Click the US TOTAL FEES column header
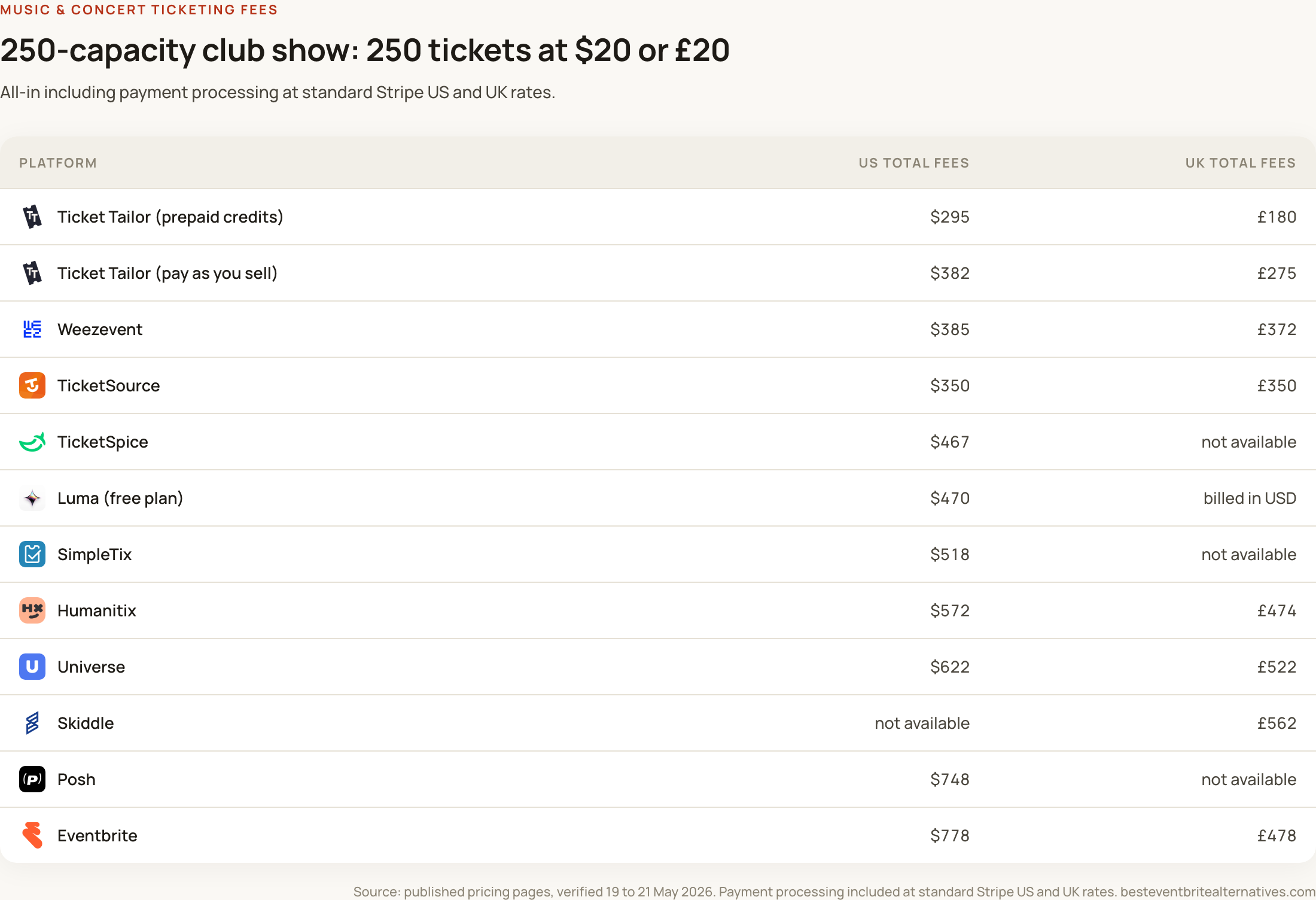This screenshot has width=1316, height=900. 914,163
